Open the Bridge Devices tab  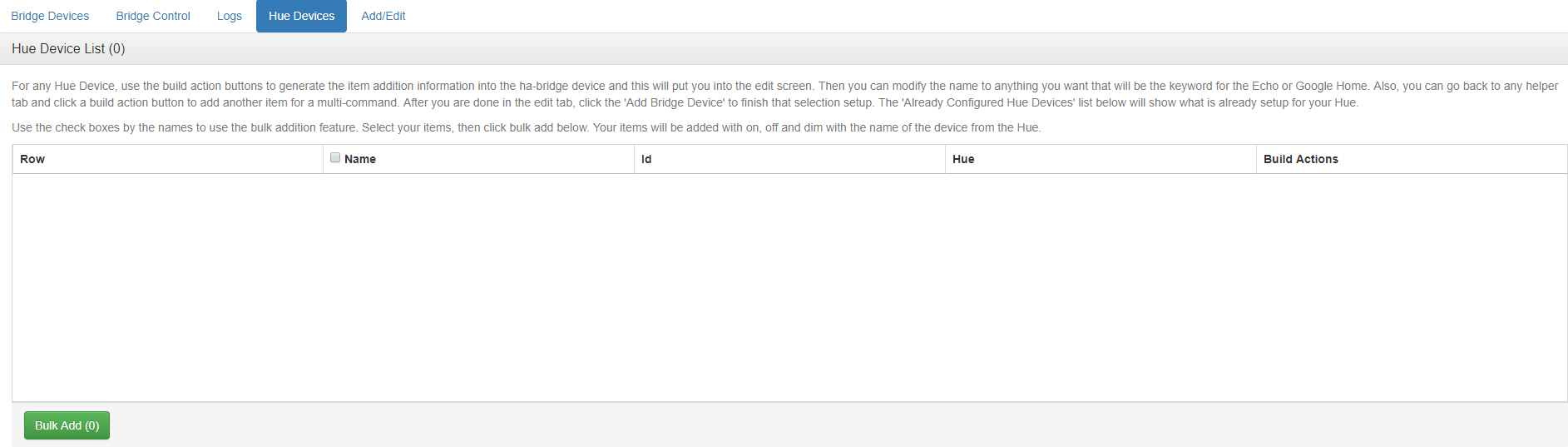50,16
